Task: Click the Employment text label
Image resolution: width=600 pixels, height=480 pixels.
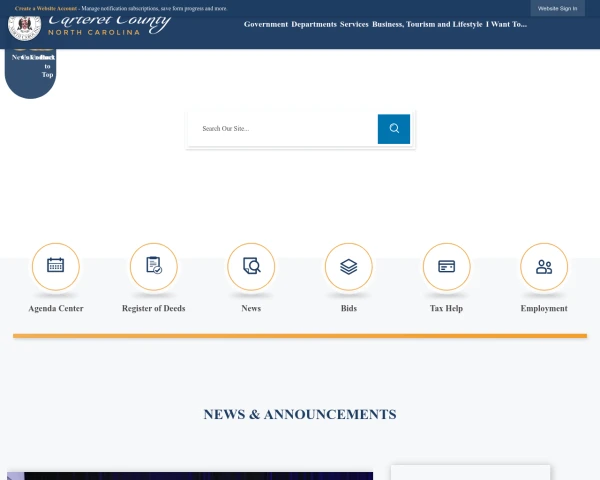Action: tap(544, 309)
